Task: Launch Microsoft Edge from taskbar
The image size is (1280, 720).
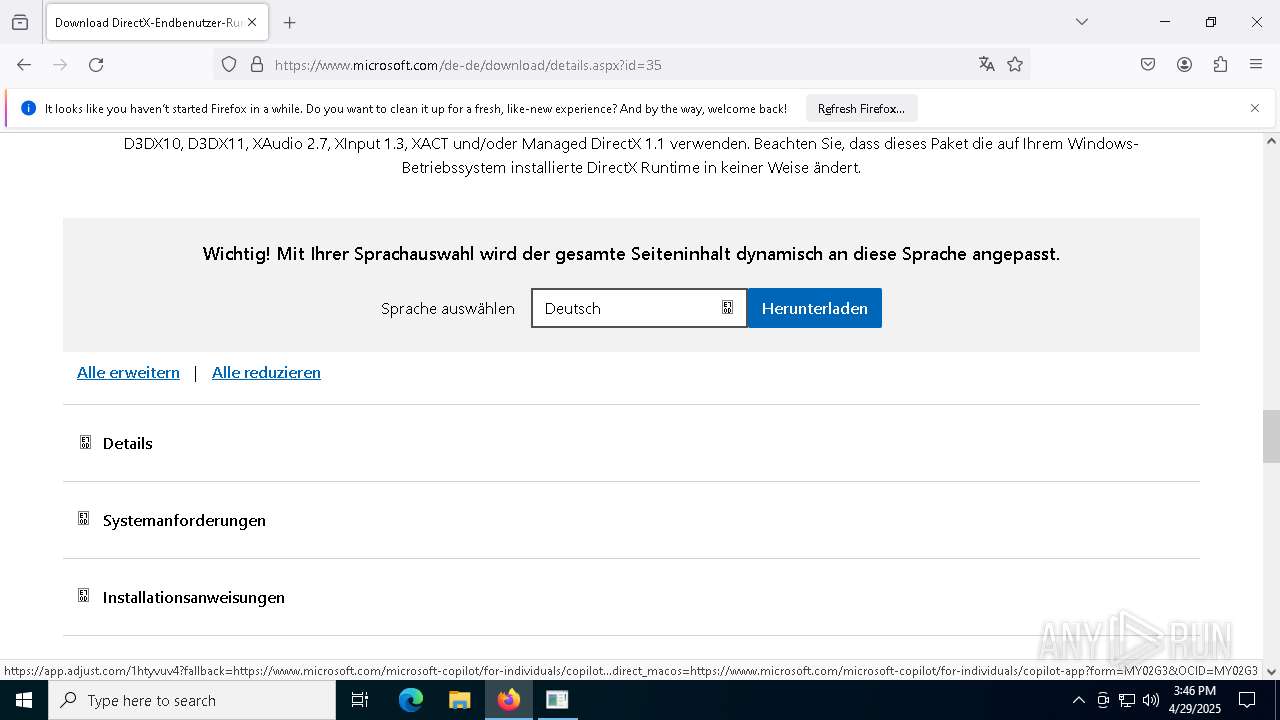Action: coord(411,700)
